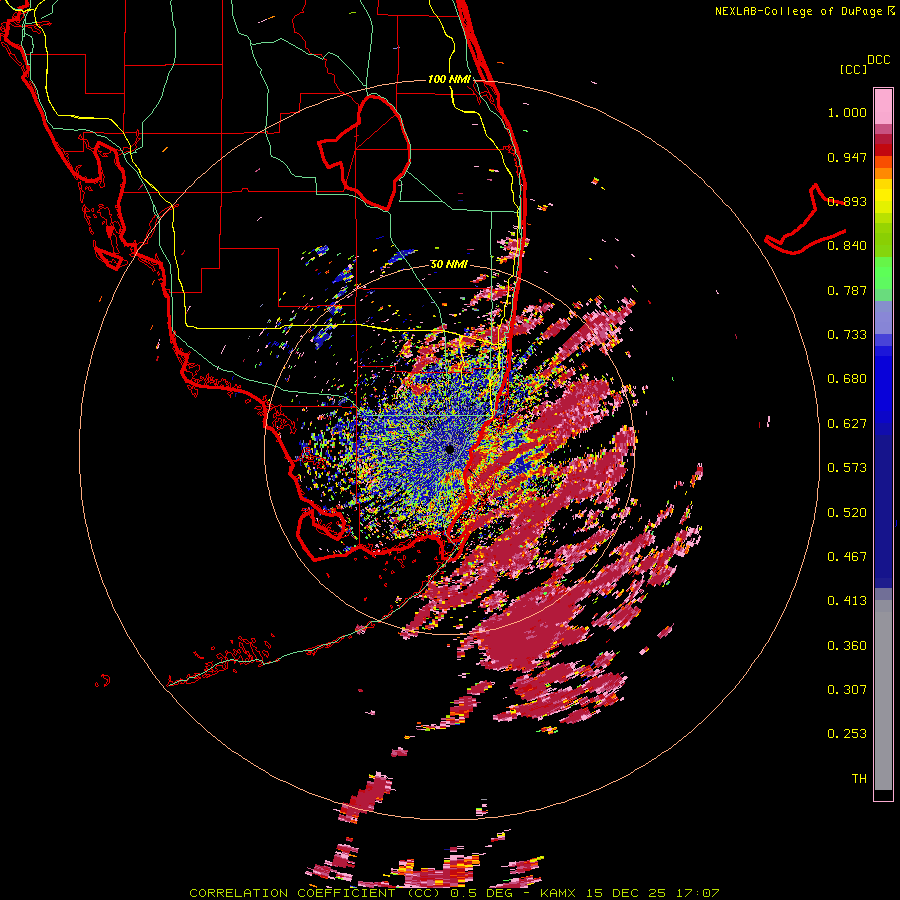Click the TH threshold label
The height and width of the screenshot is (900, 900).
click(x=859, y=779)
